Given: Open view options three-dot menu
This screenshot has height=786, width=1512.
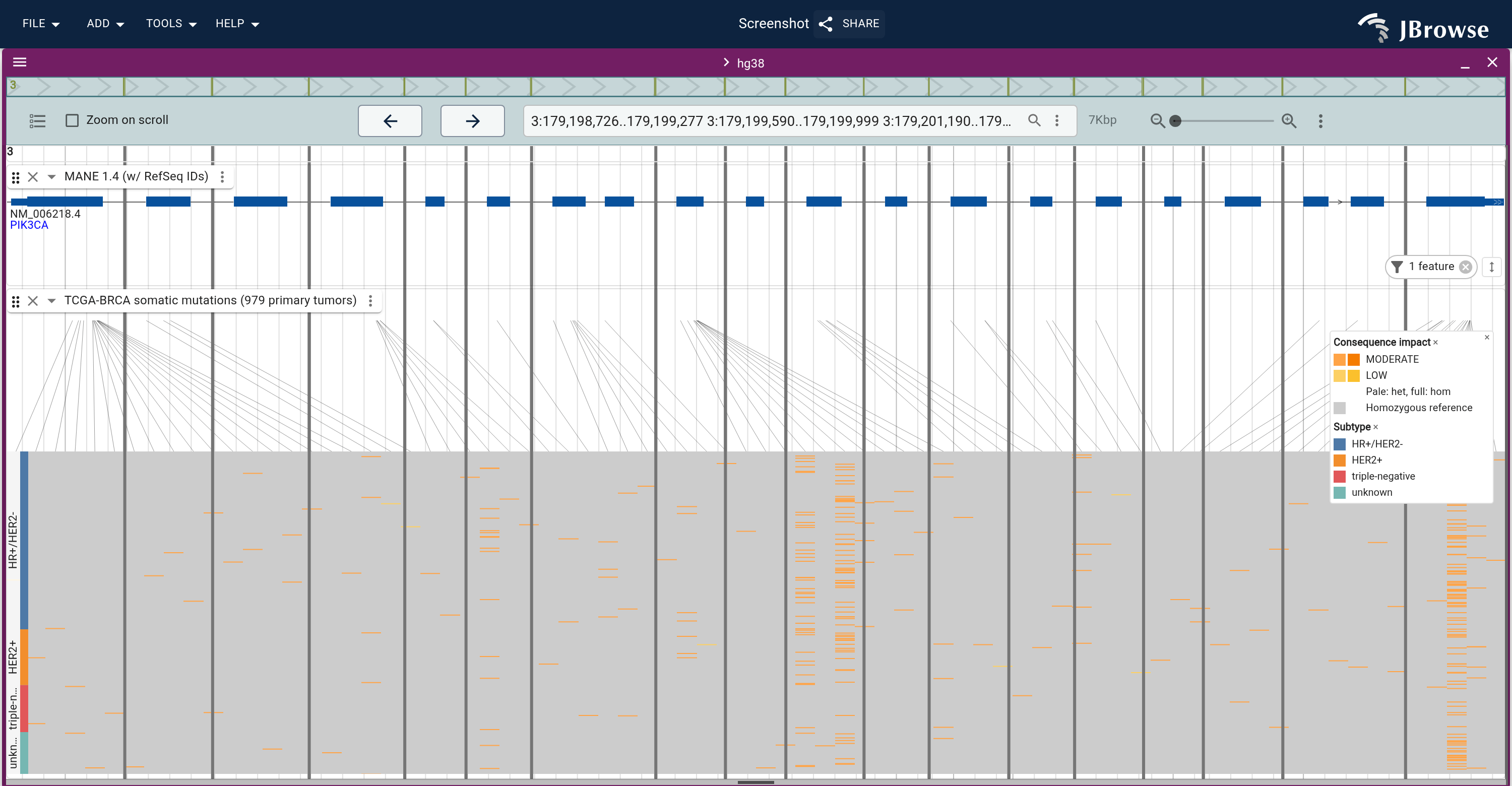Looking at the screenshot, I should pyautogui.click(x=1320, y=121).
